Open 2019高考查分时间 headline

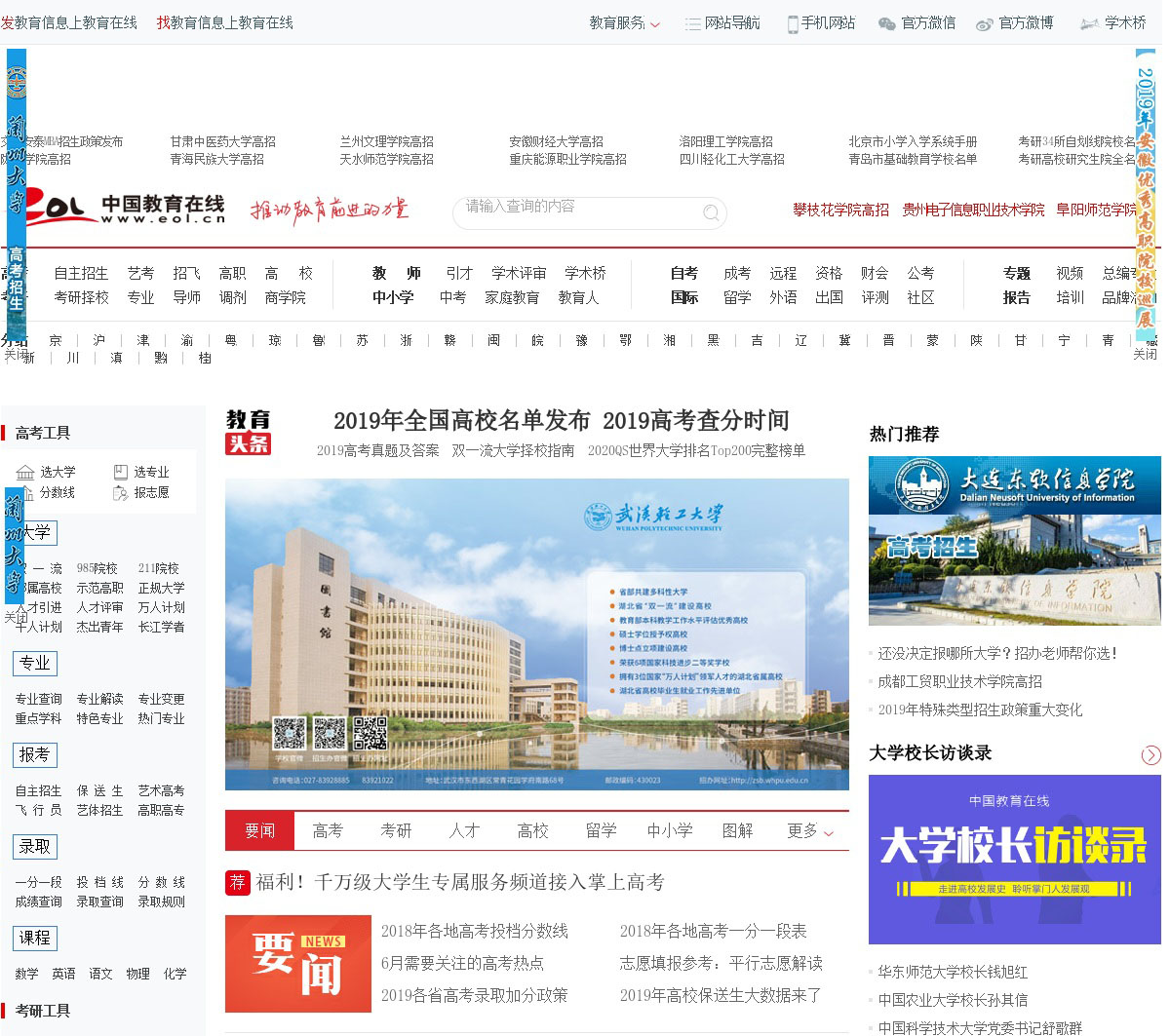click(x=696, y=421)
